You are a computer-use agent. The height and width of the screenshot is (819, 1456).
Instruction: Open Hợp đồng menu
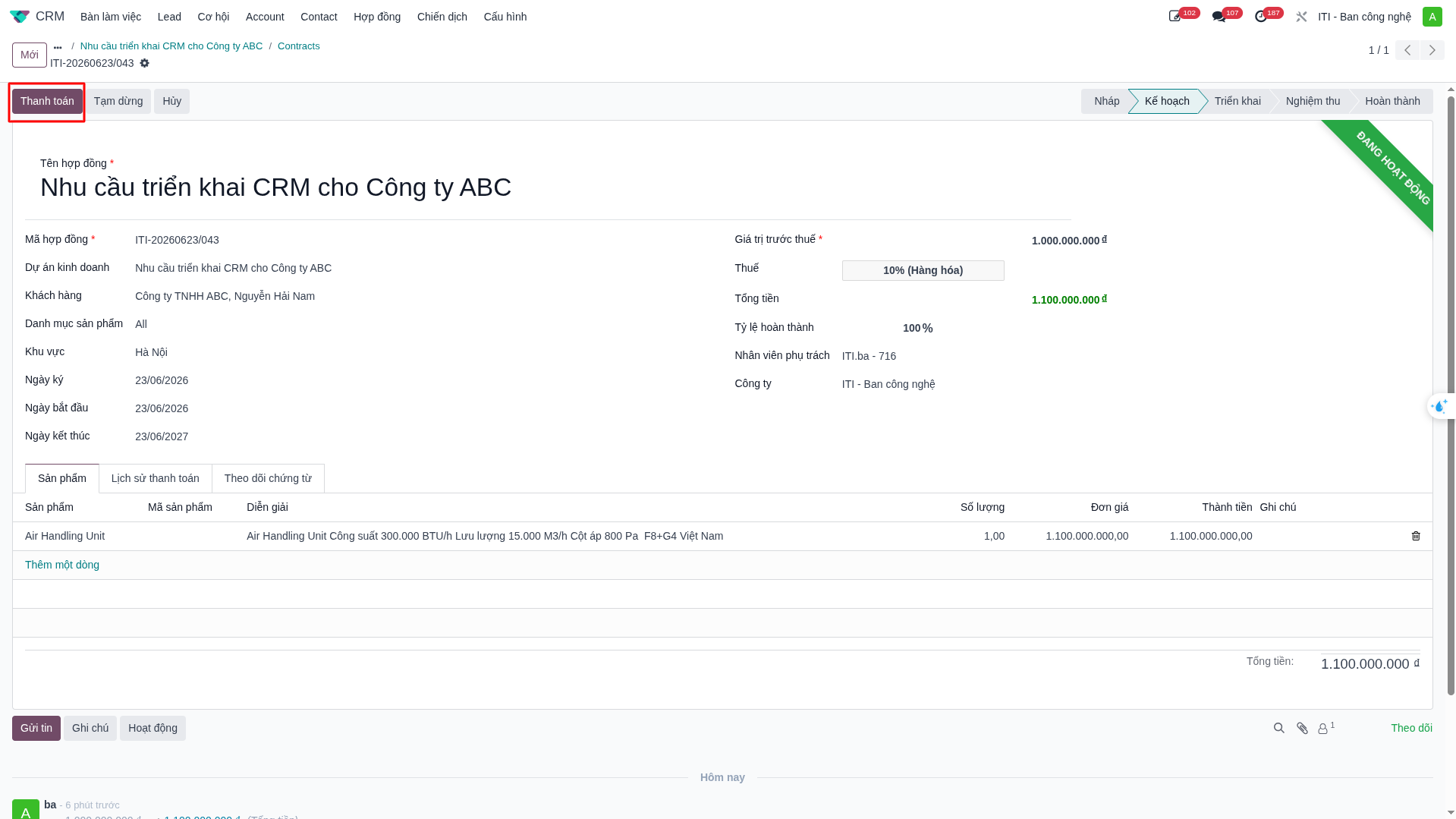377,17
